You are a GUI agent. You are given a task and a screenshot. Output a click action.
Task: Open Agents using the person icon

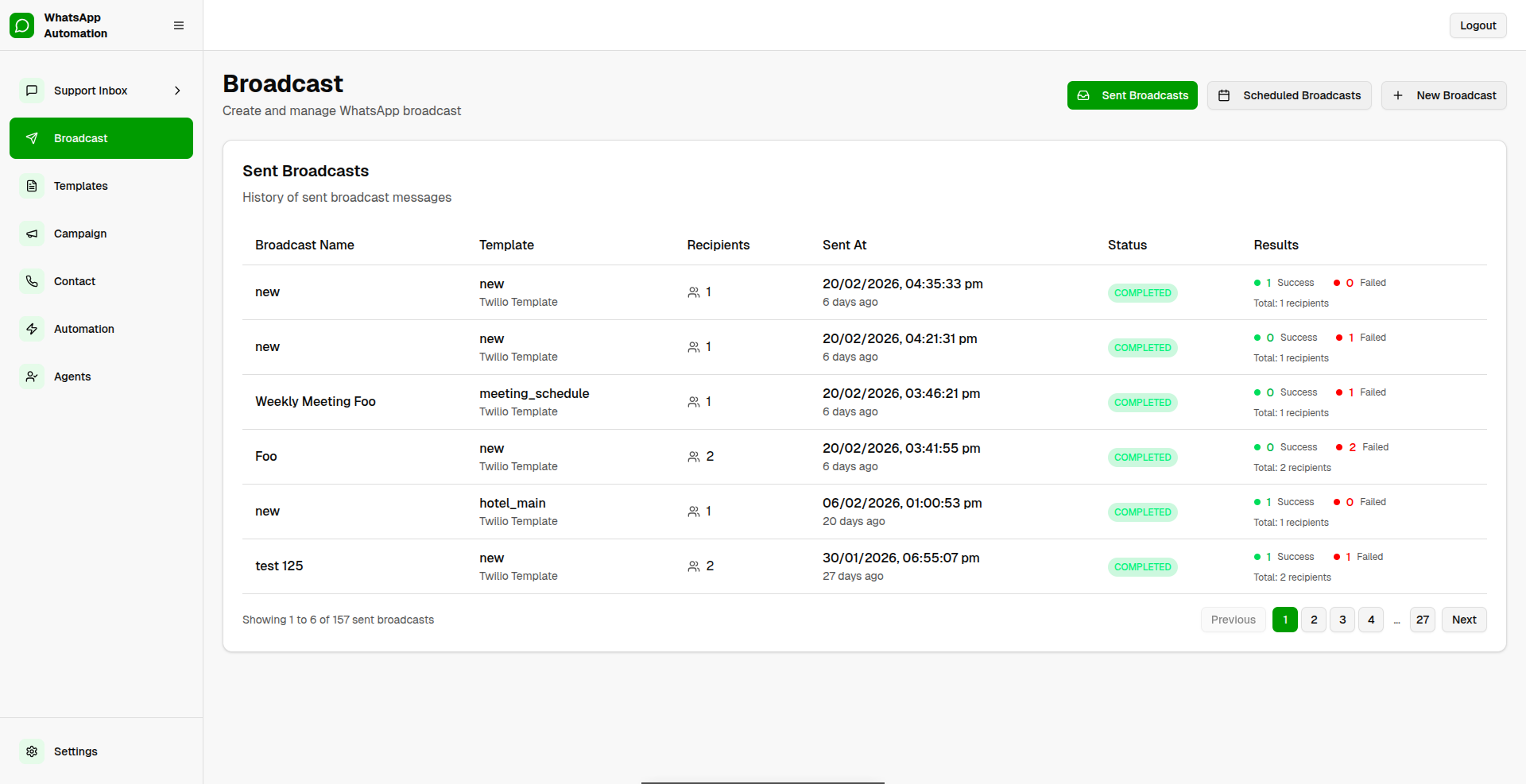point(32,376)
